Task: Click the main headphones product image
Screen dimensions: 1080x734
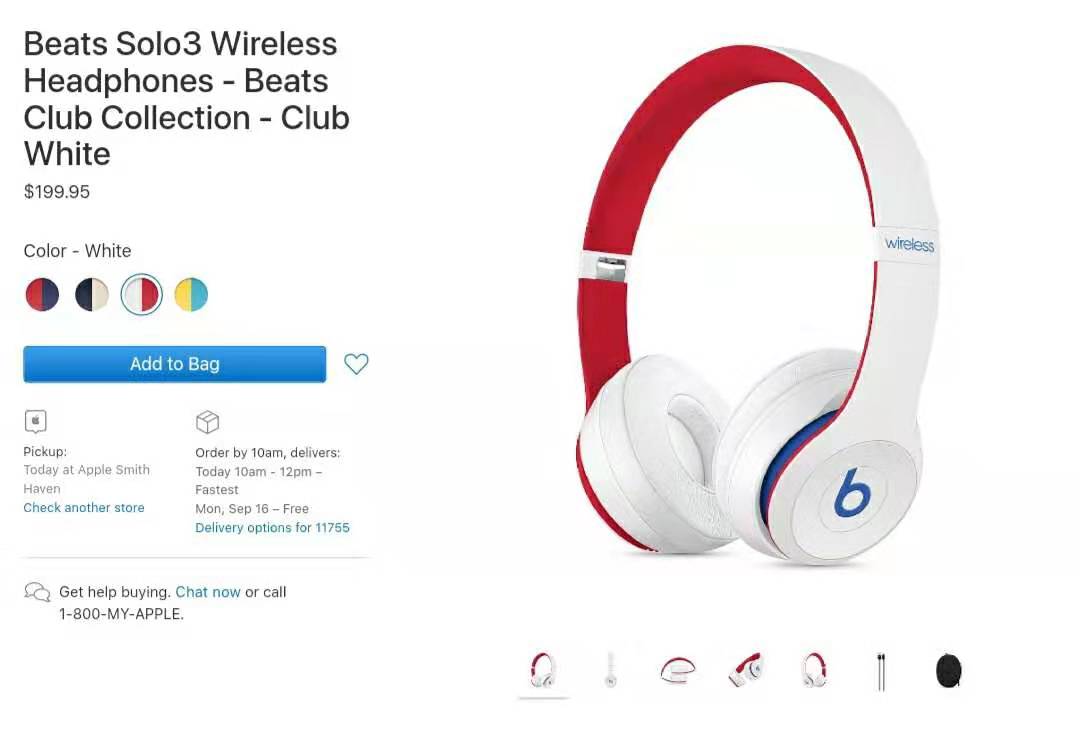Action: (758, 306)
